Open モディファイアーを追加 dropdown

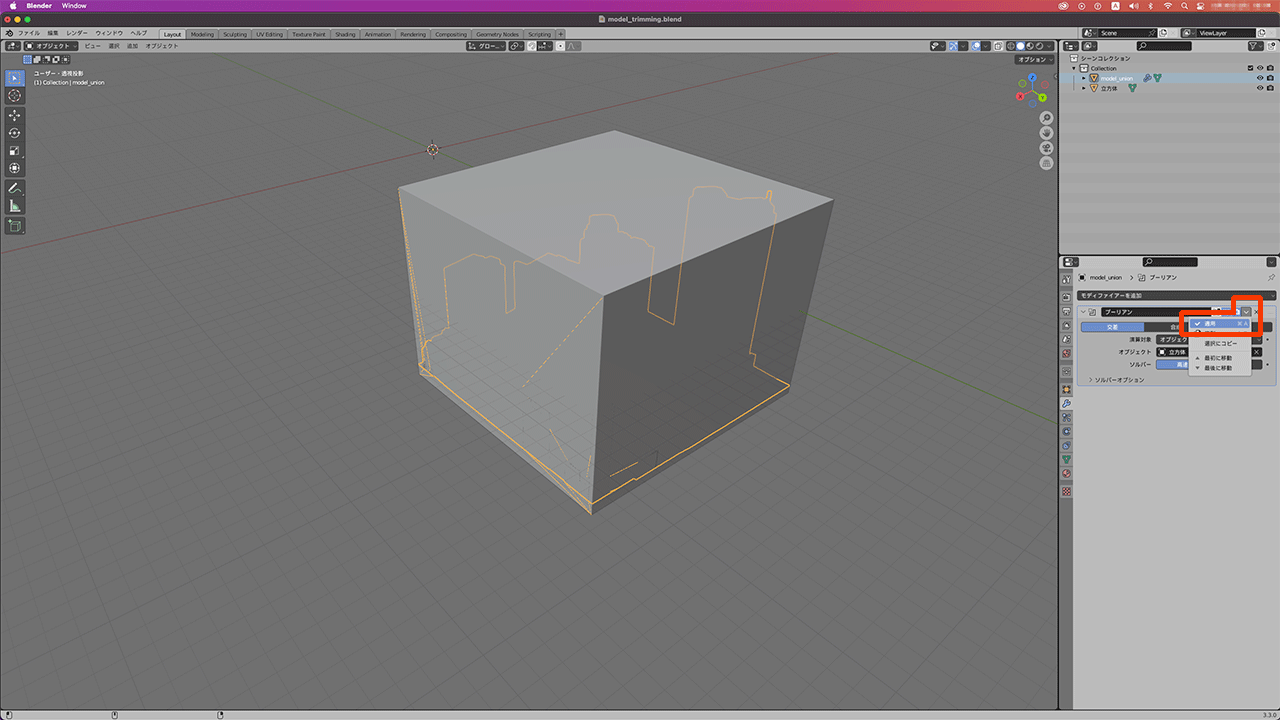tap(1177, 296)
